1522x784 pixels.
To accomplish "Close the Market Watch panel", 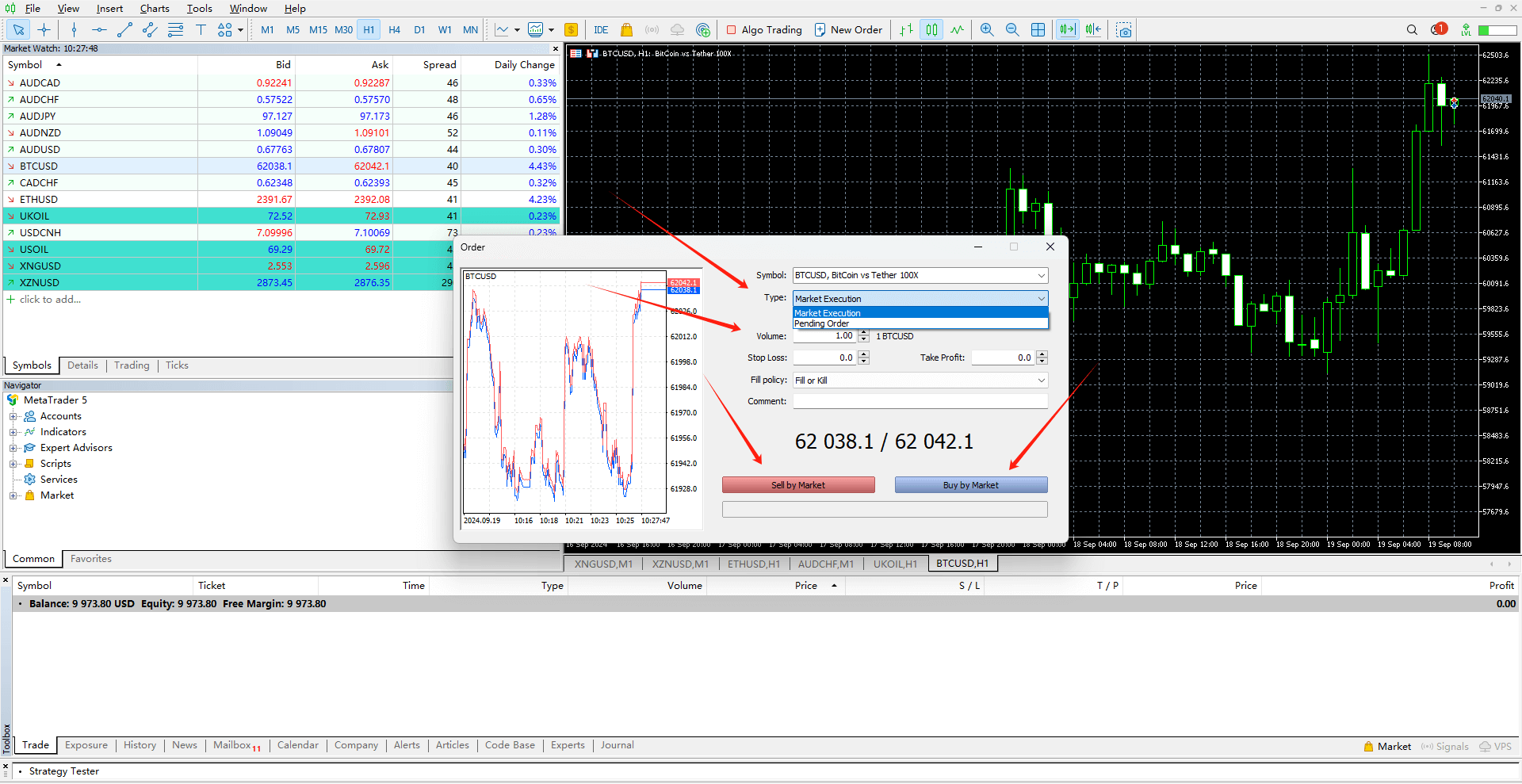I will [555, 48].
